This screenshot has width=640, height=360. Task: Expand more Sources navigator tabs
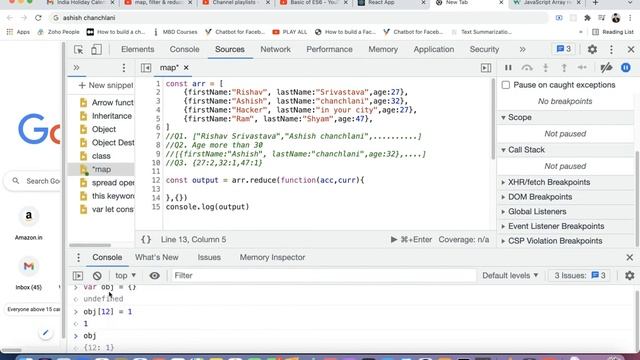pos(76,68)
